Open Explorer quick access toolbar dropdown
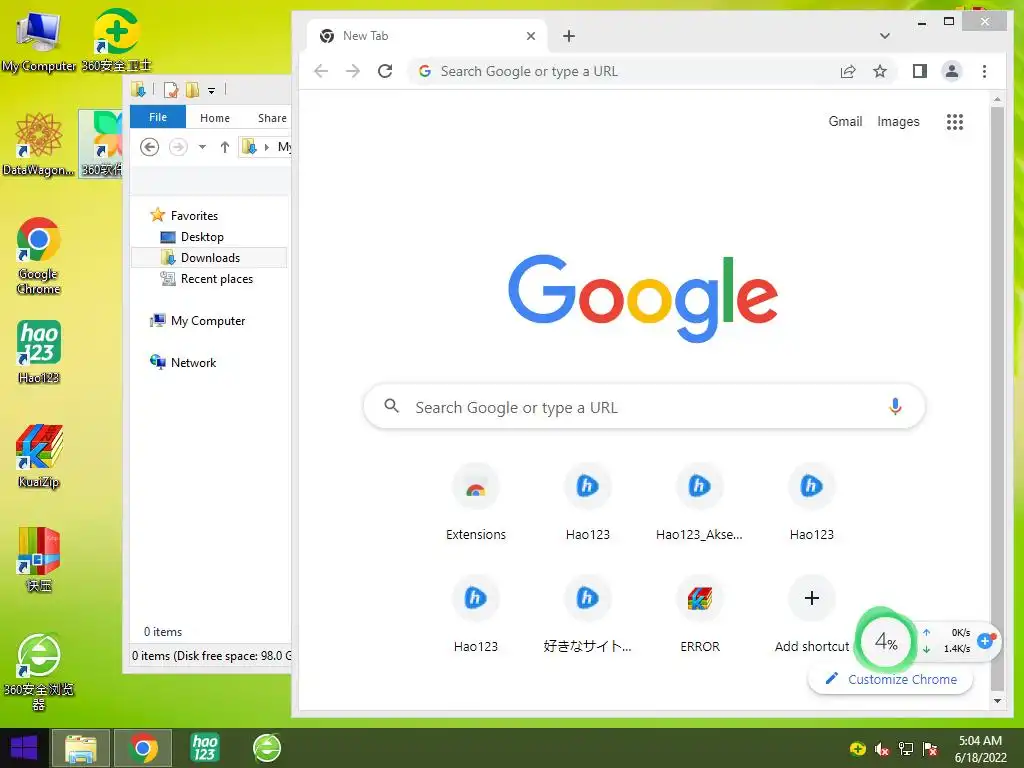This screenshot has width=1024, height=768. pyautogui.click(x=212, y=90)
